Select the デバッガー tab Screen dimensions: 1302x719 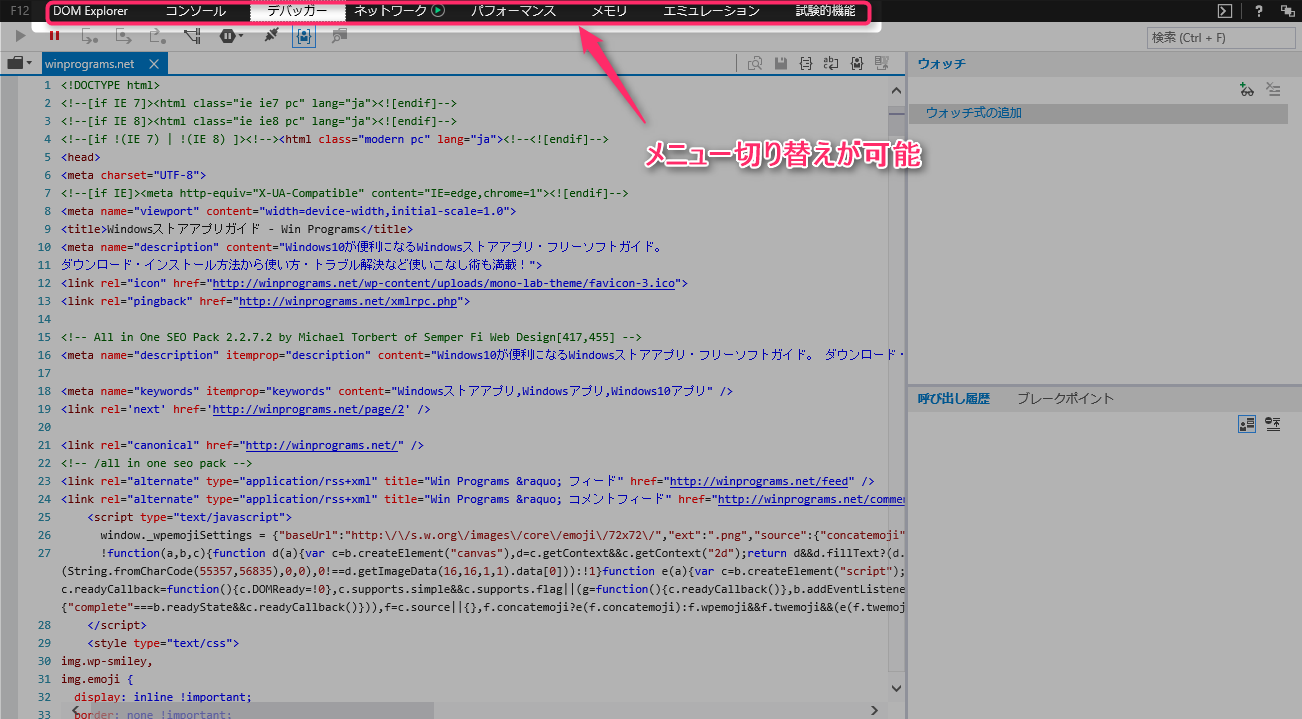[x=297, y=11]
